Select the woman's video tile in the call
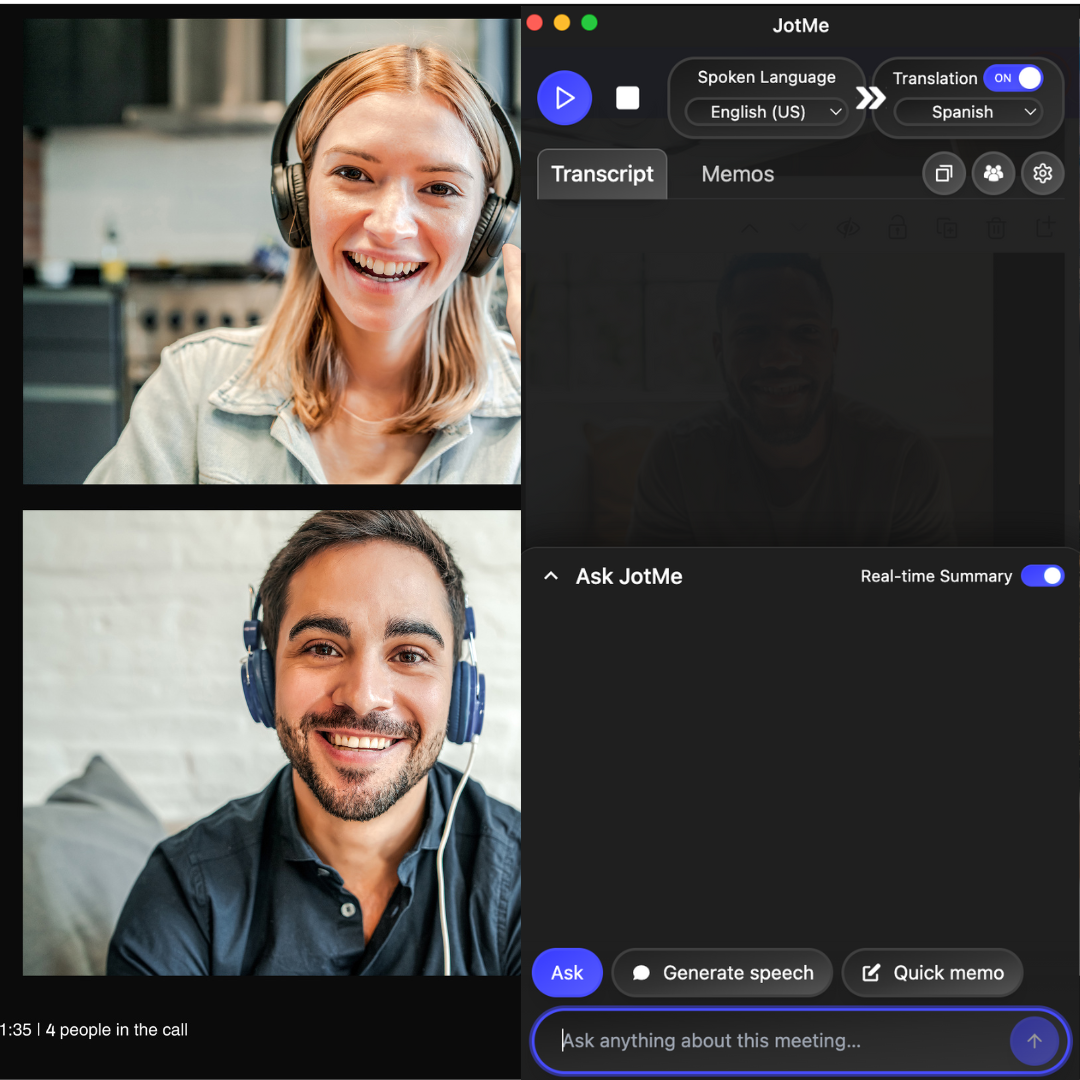Screen dimensions: 1080x1080 tap(271, 251)
